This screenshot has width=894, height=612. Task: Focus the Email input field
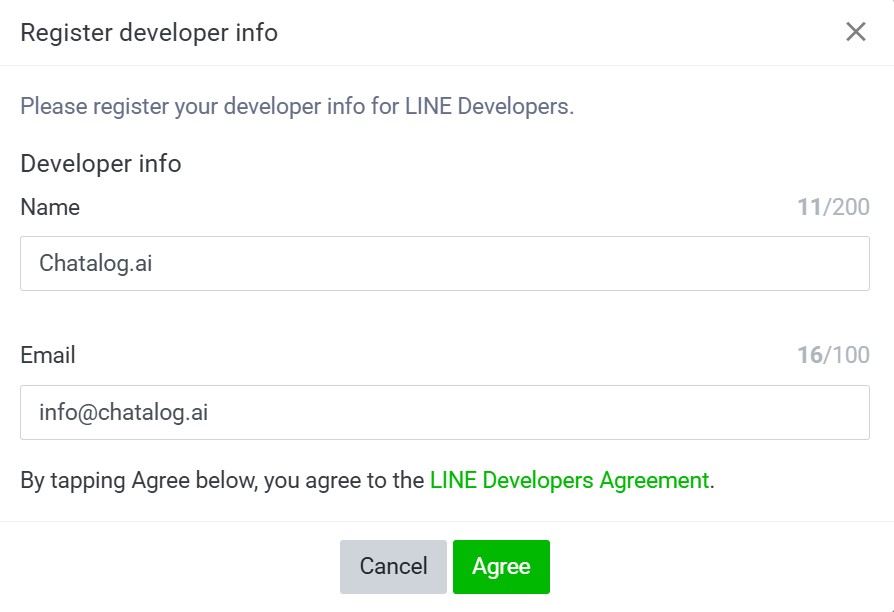[444, 412]
